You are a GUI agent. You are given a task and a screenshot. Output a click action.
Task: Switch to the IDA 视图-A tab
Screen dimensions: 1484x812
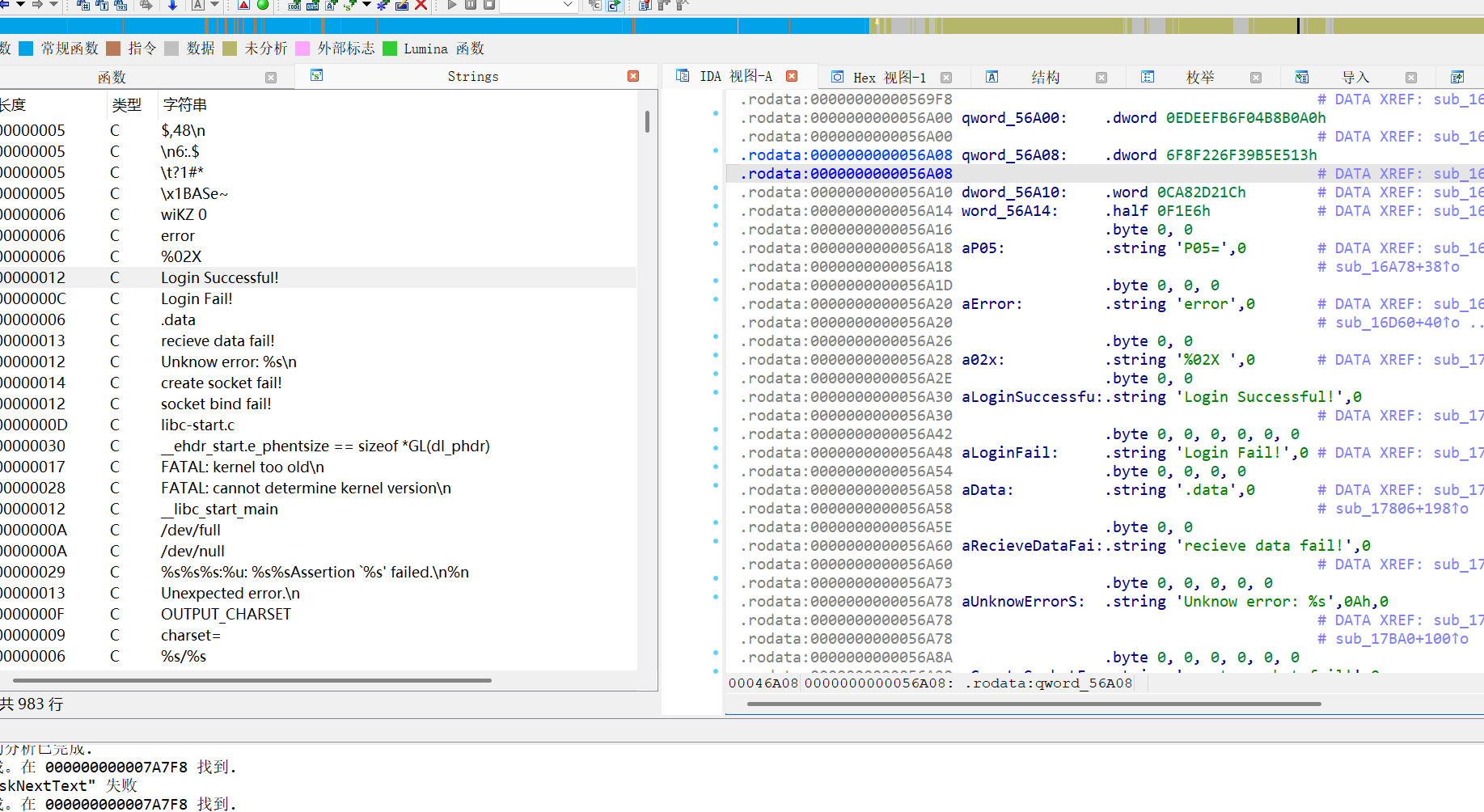coord(736,76)
